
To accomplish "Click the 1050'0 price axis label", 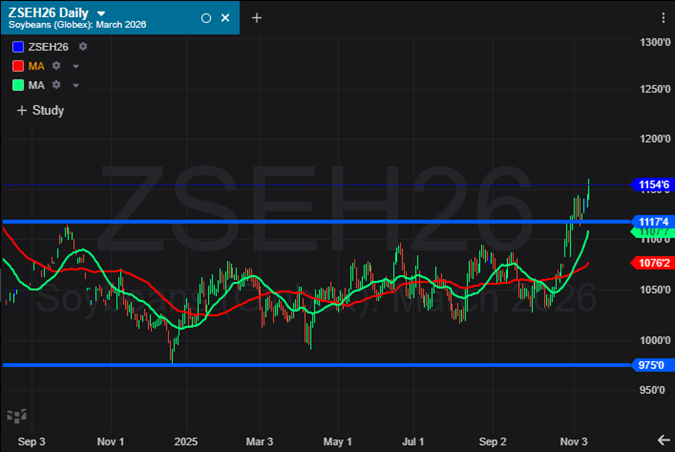I will (655, 290).
